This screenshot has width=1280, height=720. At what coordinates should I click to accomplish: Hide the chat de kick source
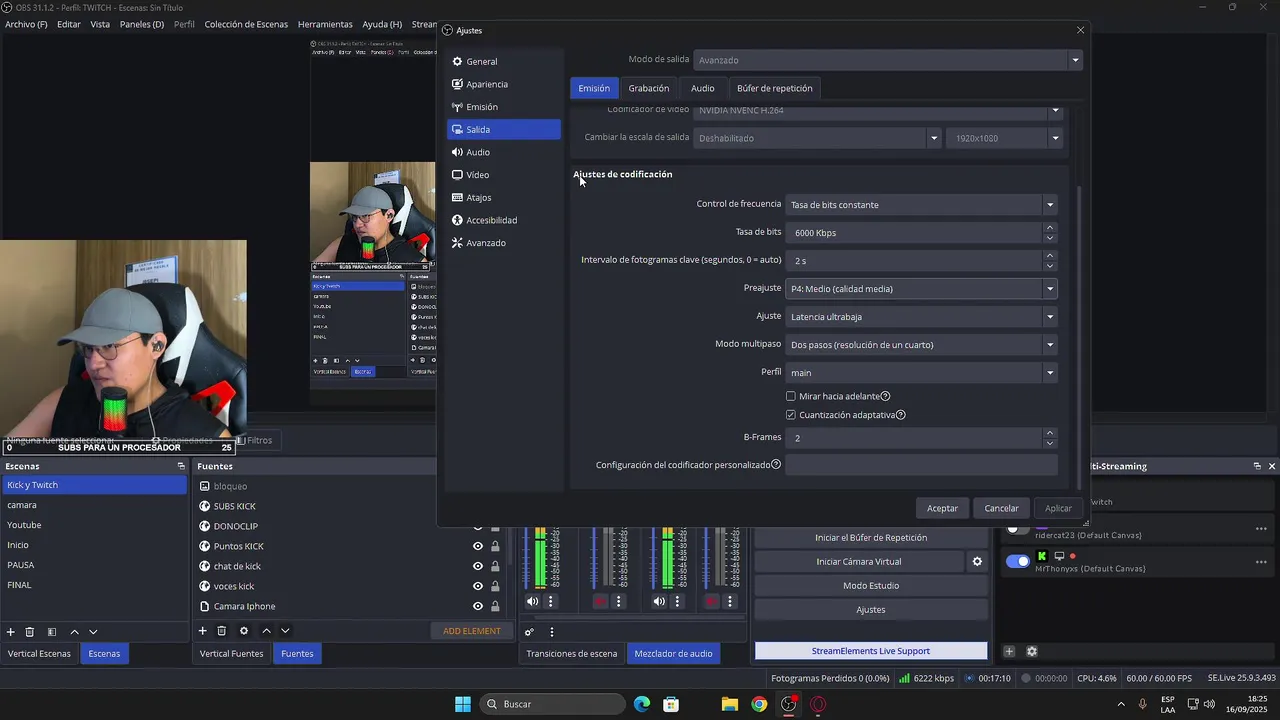478,566
